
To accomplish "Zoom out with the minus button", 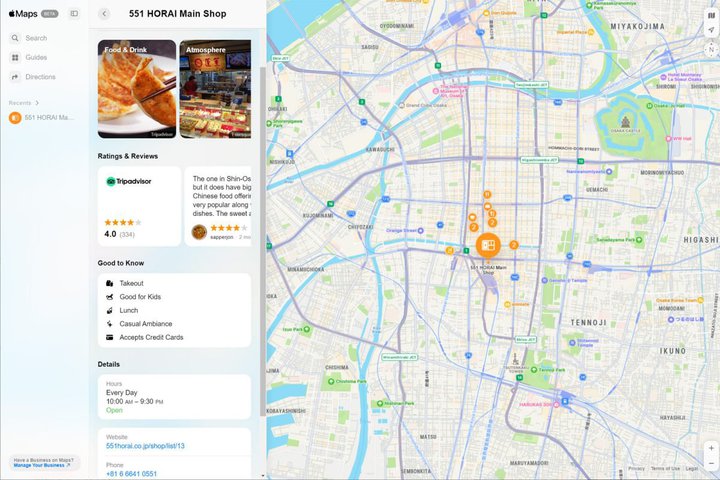I will 711,463.
